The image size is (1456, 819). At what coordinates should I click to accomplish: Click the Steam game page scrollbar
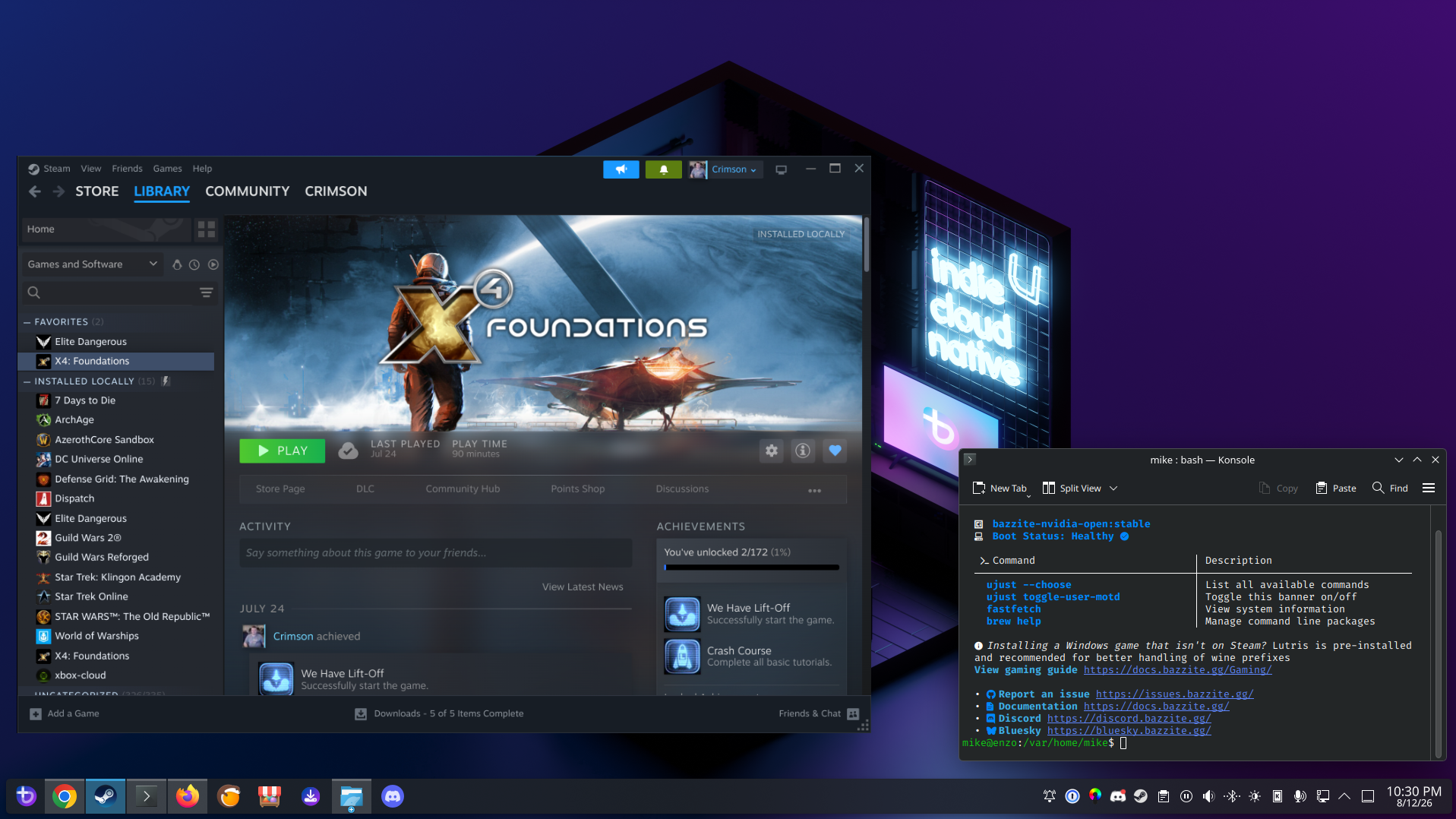click(866, 245)
